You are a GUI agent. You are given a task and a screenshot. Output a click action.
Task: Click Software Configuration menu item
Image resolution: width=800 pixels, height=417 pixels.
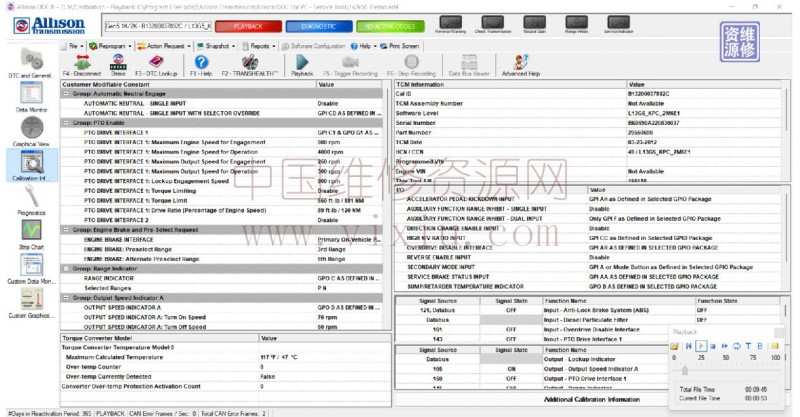[314, 46]
